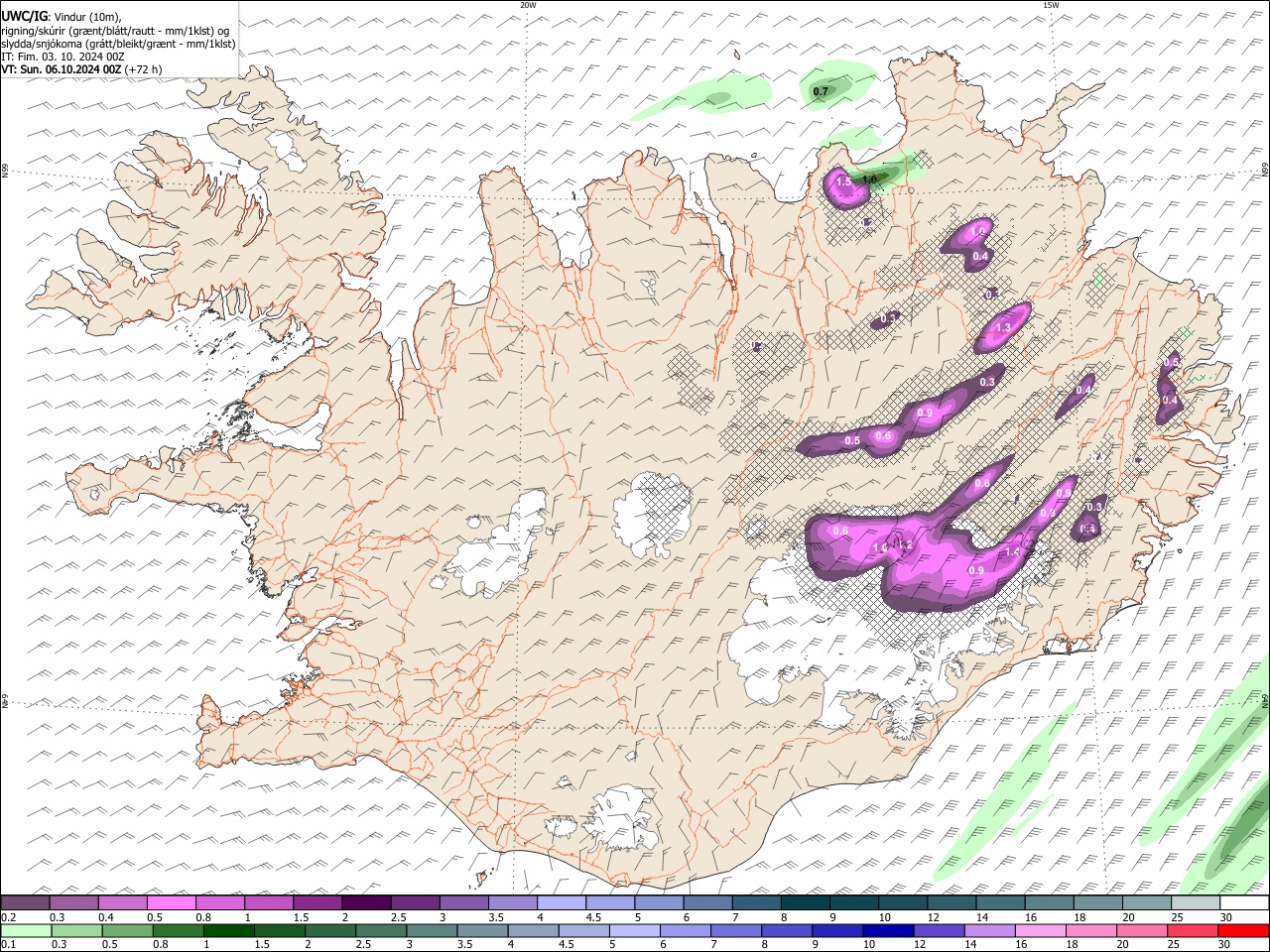Click the 'slydda/snjókoma' legend description line
This screenshot has height=952, width=1270.
coord(118,44)
